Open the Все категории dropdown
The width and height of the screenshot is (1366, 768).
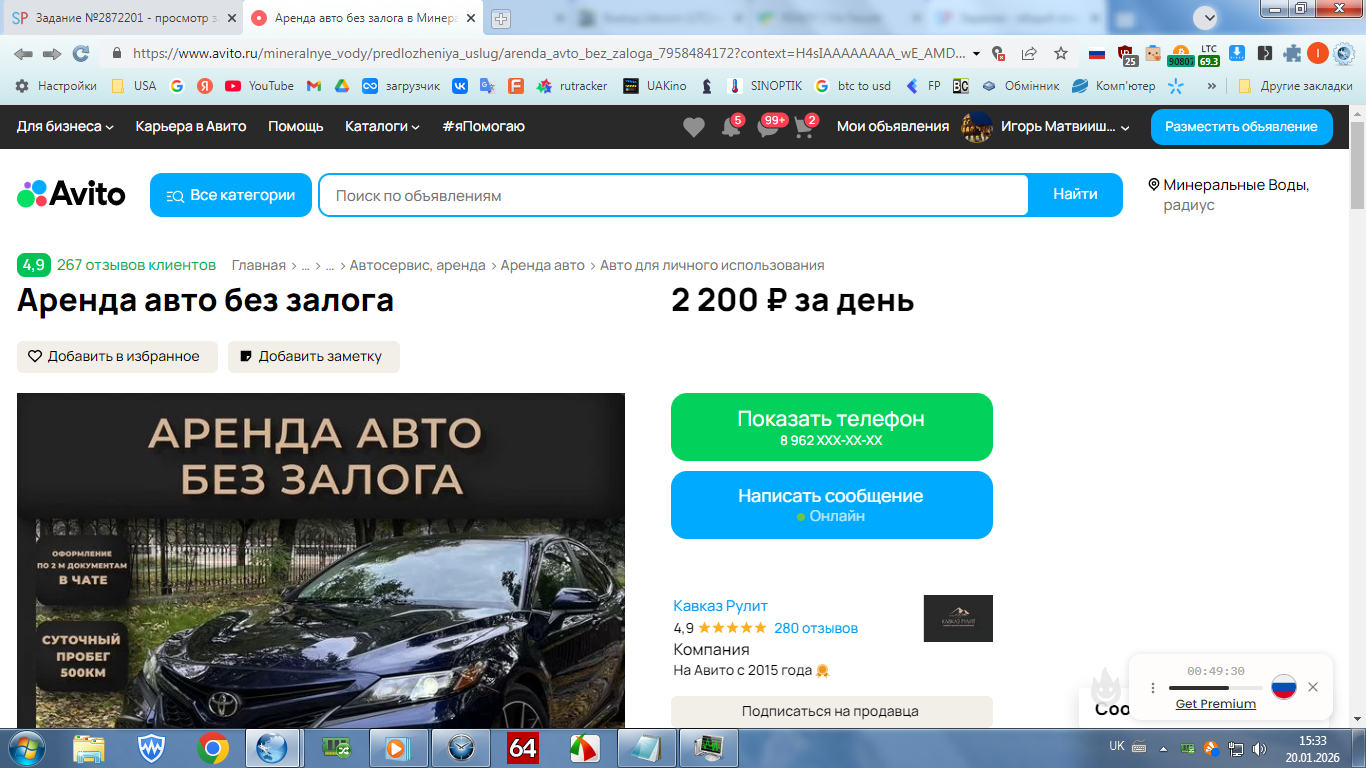(x=231, y=195)
